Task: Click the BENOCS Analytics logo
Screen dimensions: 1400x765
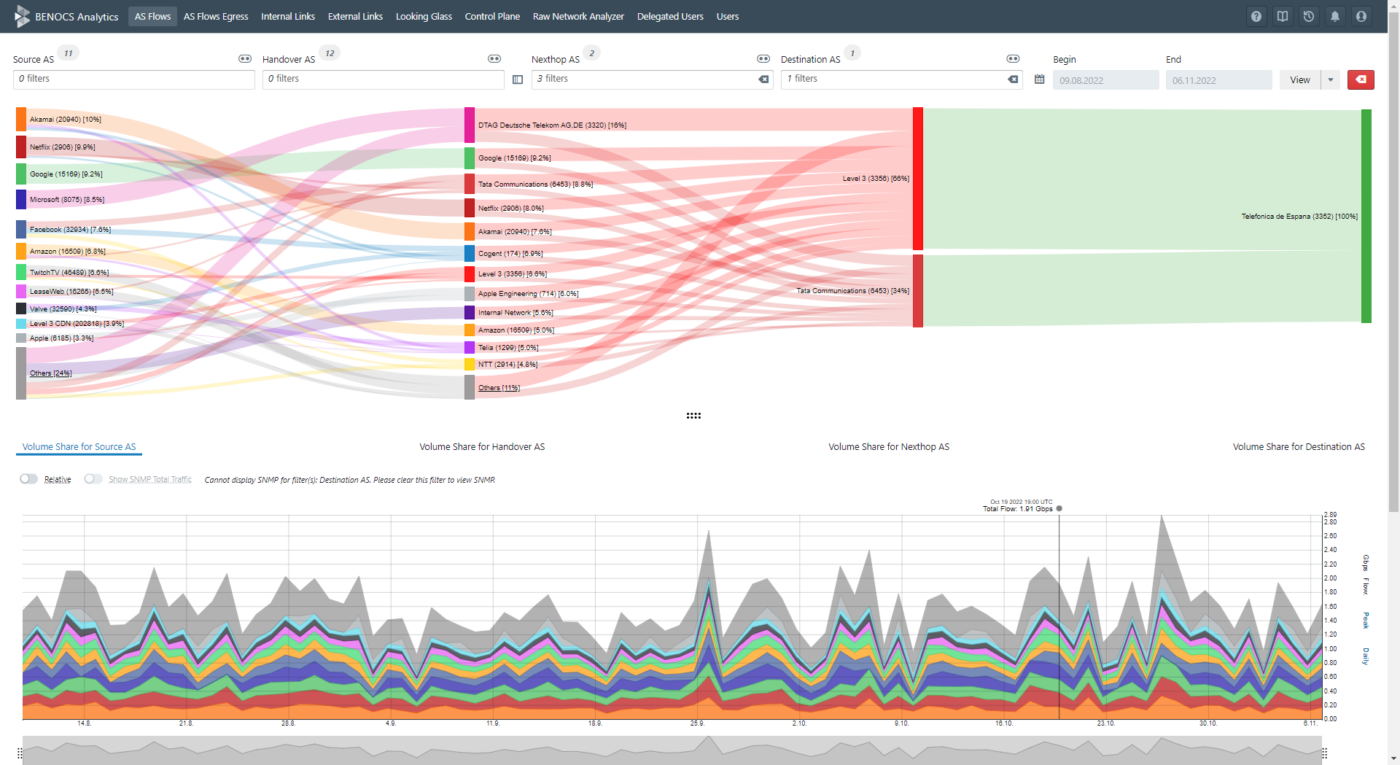Action: click(67, 16)
